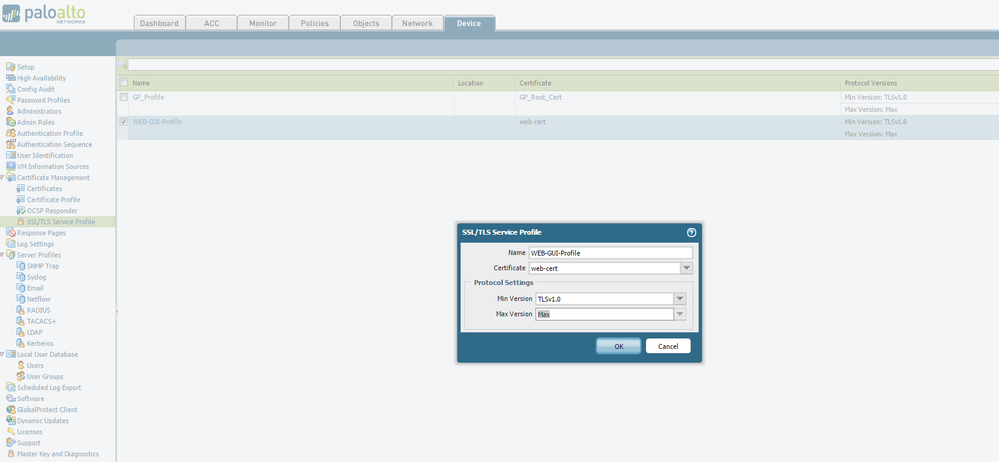999x462 pixels.
Task: Open the Certificate dropdown arrow
Action: tap(686, 268)
